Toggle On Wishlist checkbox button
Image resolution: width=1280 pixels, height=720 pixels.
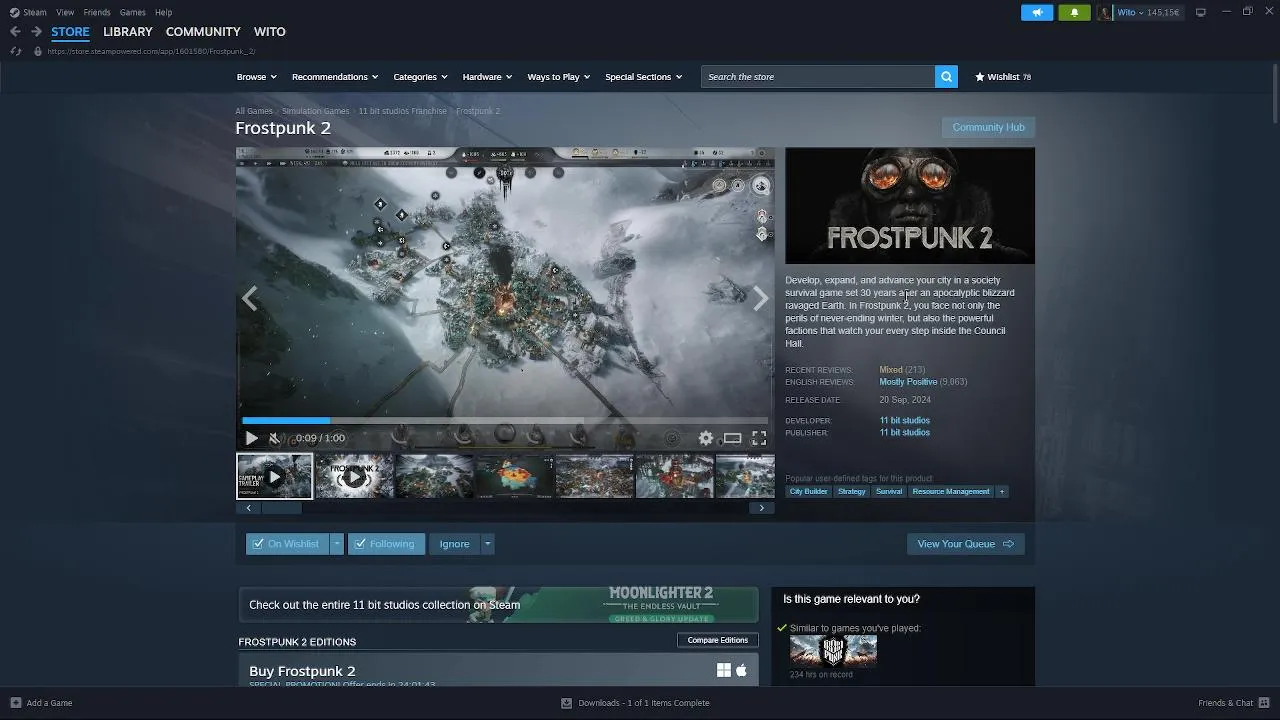click(287, 544)
